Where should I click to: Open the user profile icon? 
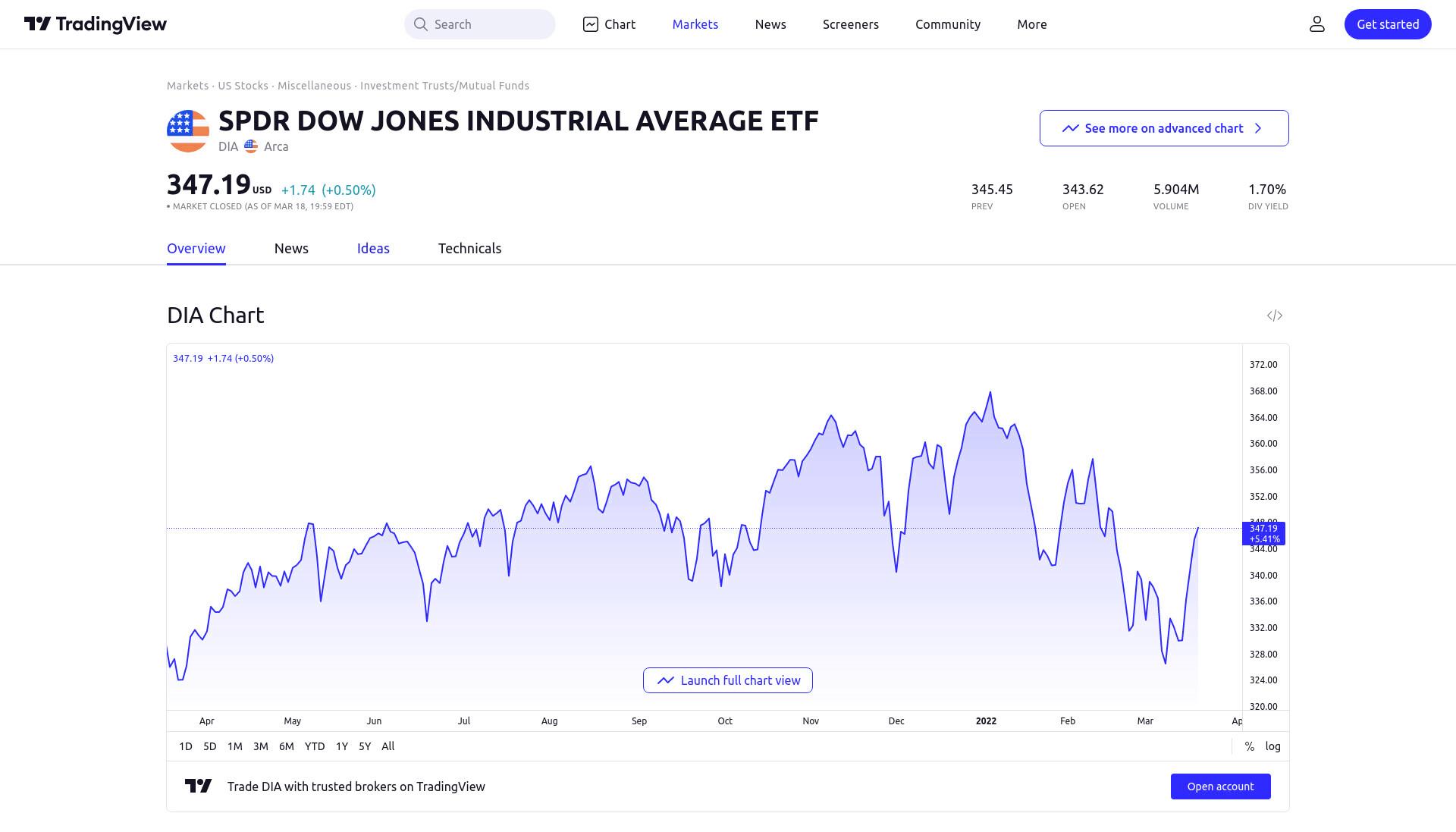(1317, 24)
